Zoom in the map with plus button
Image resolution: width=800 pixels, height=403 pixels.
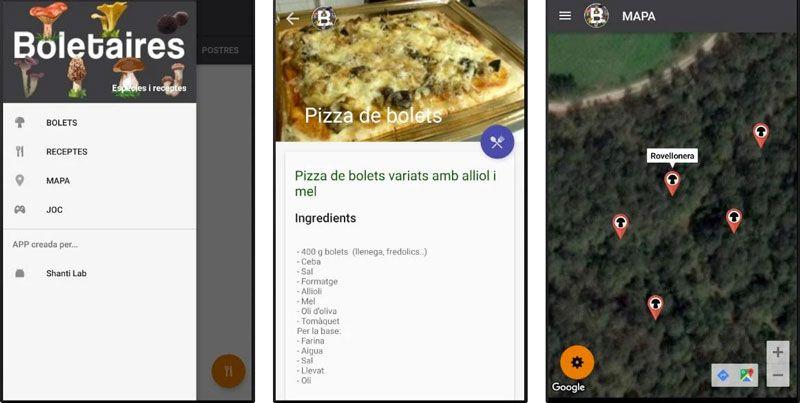(778, 352)
